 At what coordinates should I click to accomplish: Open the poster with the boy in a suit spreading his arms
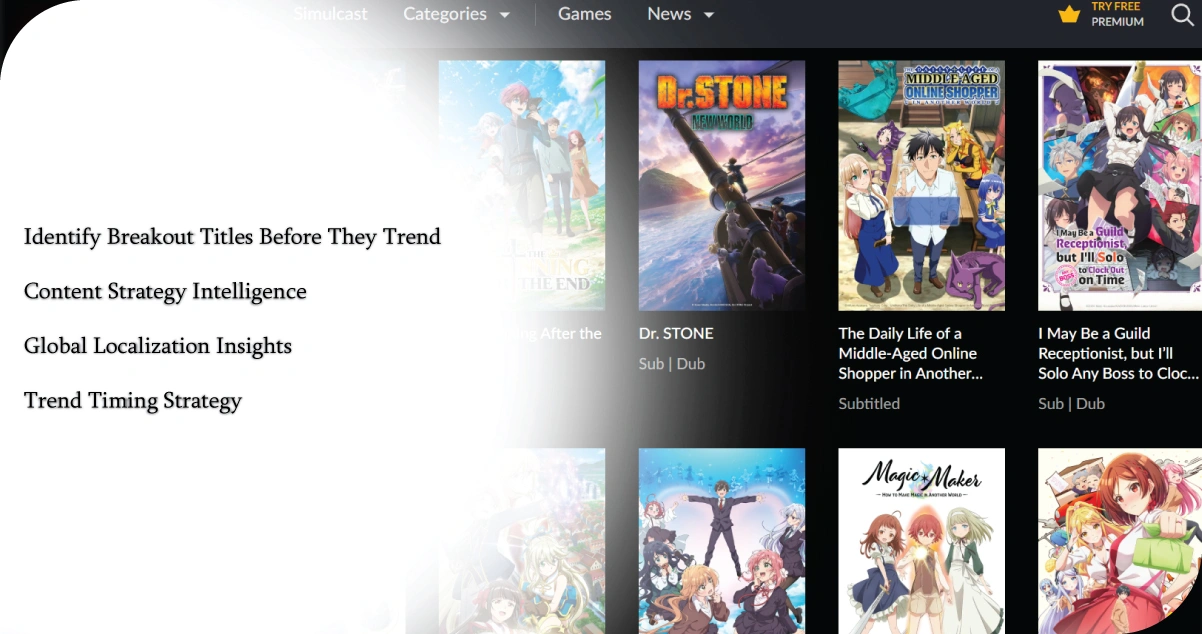point(721,540)
